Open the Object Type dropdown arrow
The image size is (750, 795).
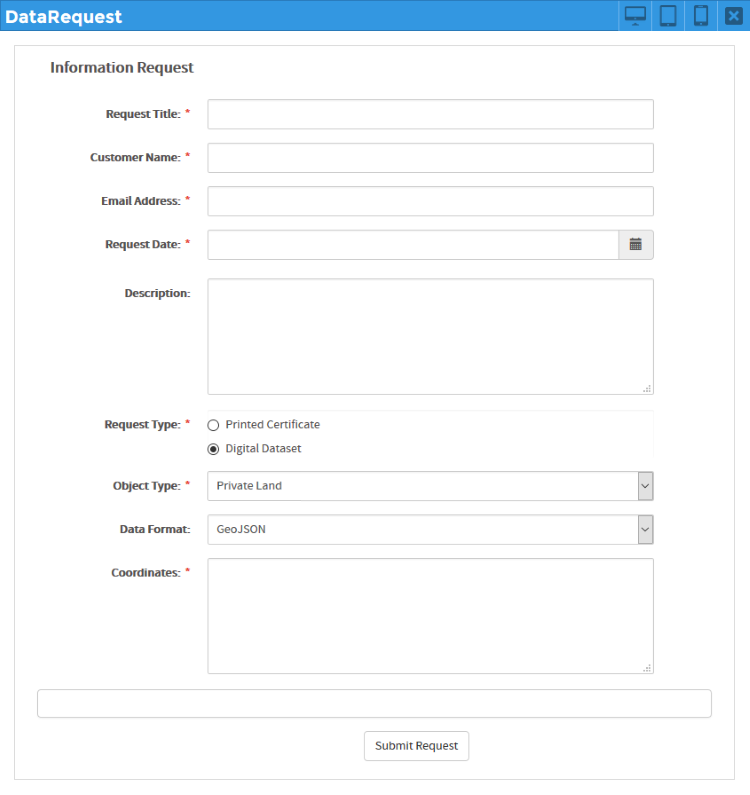tap(645, 486)
